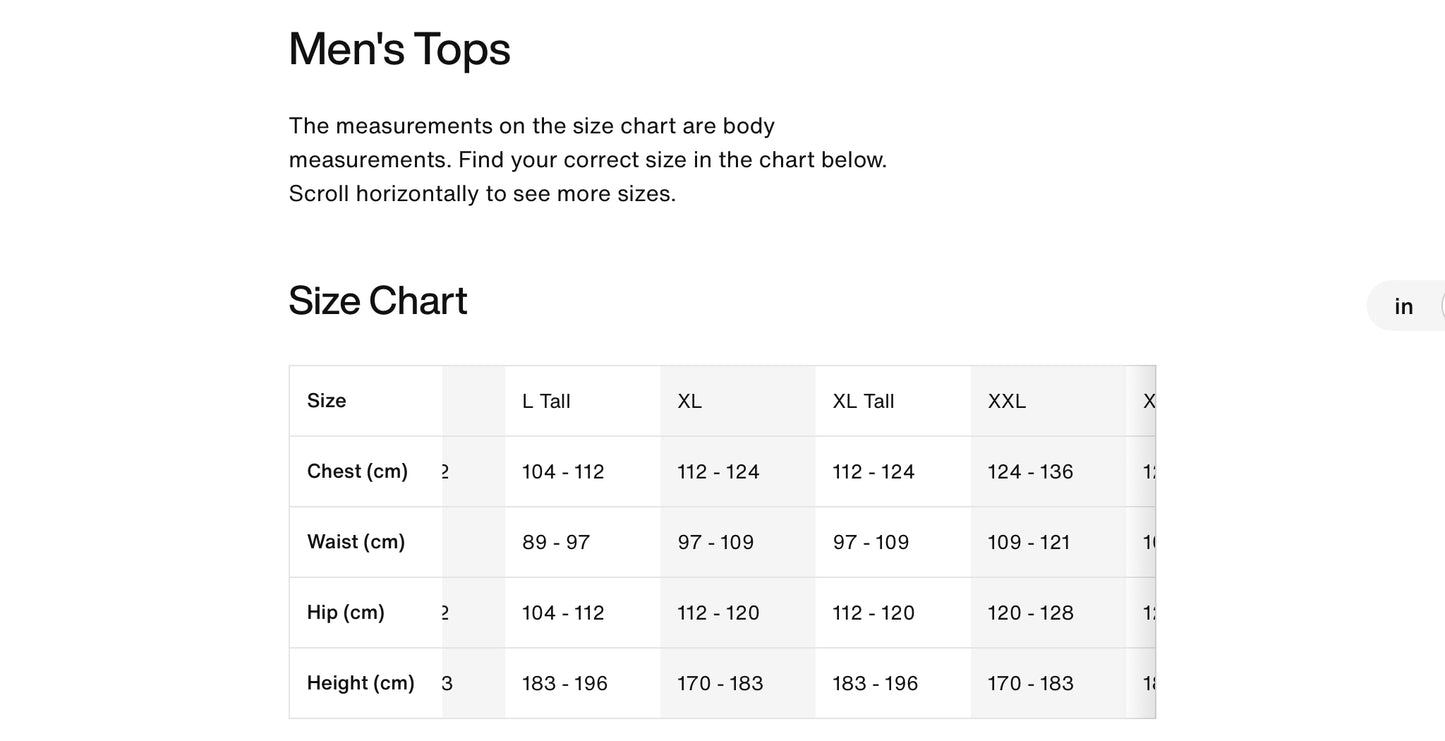Click the Men's Tops heading
Screen dimensions: 1445x741
(399, 49)
